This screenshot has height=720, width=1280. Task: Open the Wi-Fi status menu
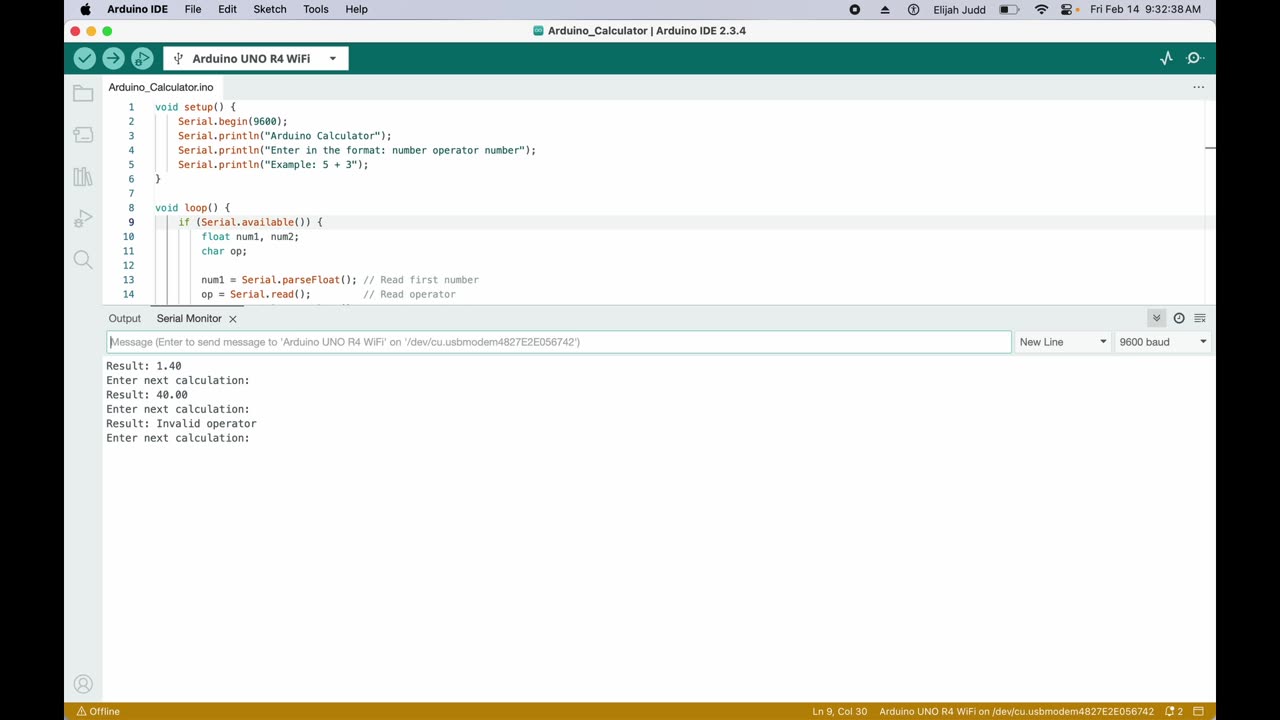click(1041, 9)
